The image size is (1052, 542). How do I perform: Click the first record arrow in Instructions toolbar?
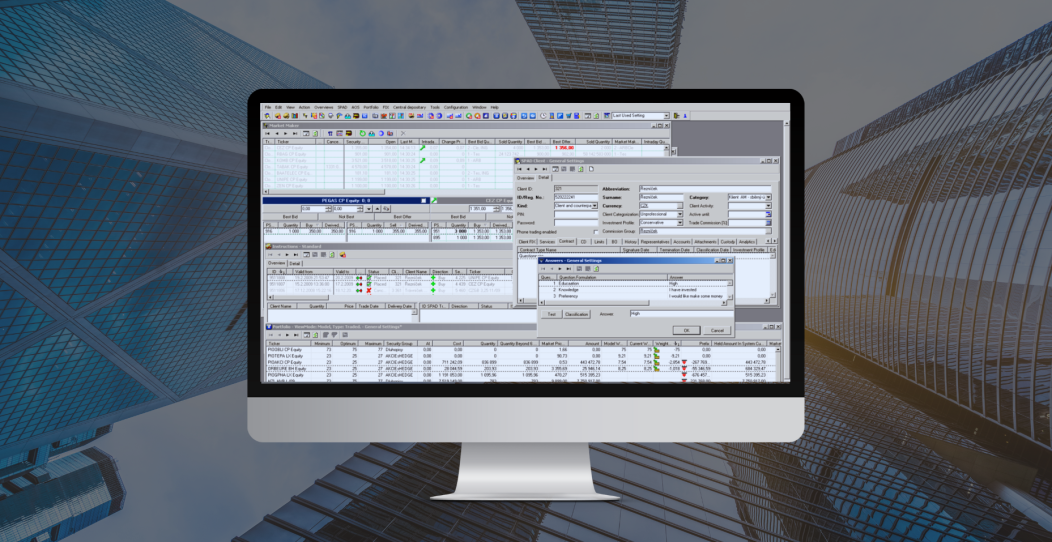coord(270,254)
